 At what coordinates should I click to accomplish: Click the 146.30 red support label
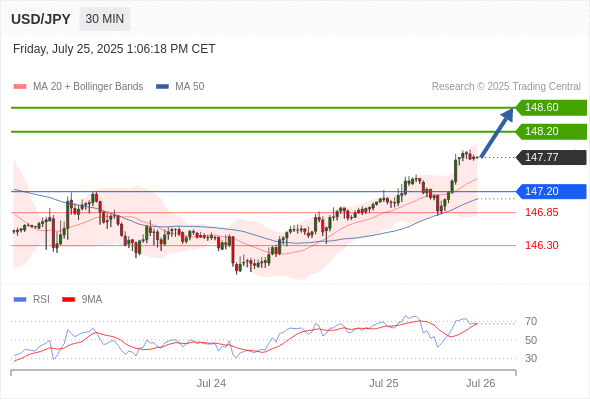541,245
